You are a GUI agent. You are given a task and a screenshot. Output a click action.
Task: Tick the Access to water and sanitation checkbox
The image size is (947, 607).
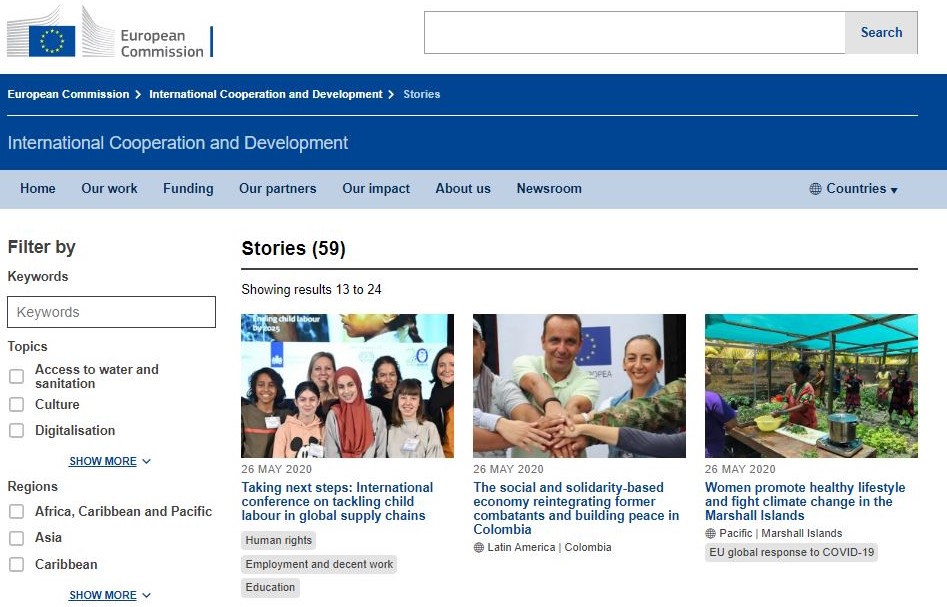[16, 376]
